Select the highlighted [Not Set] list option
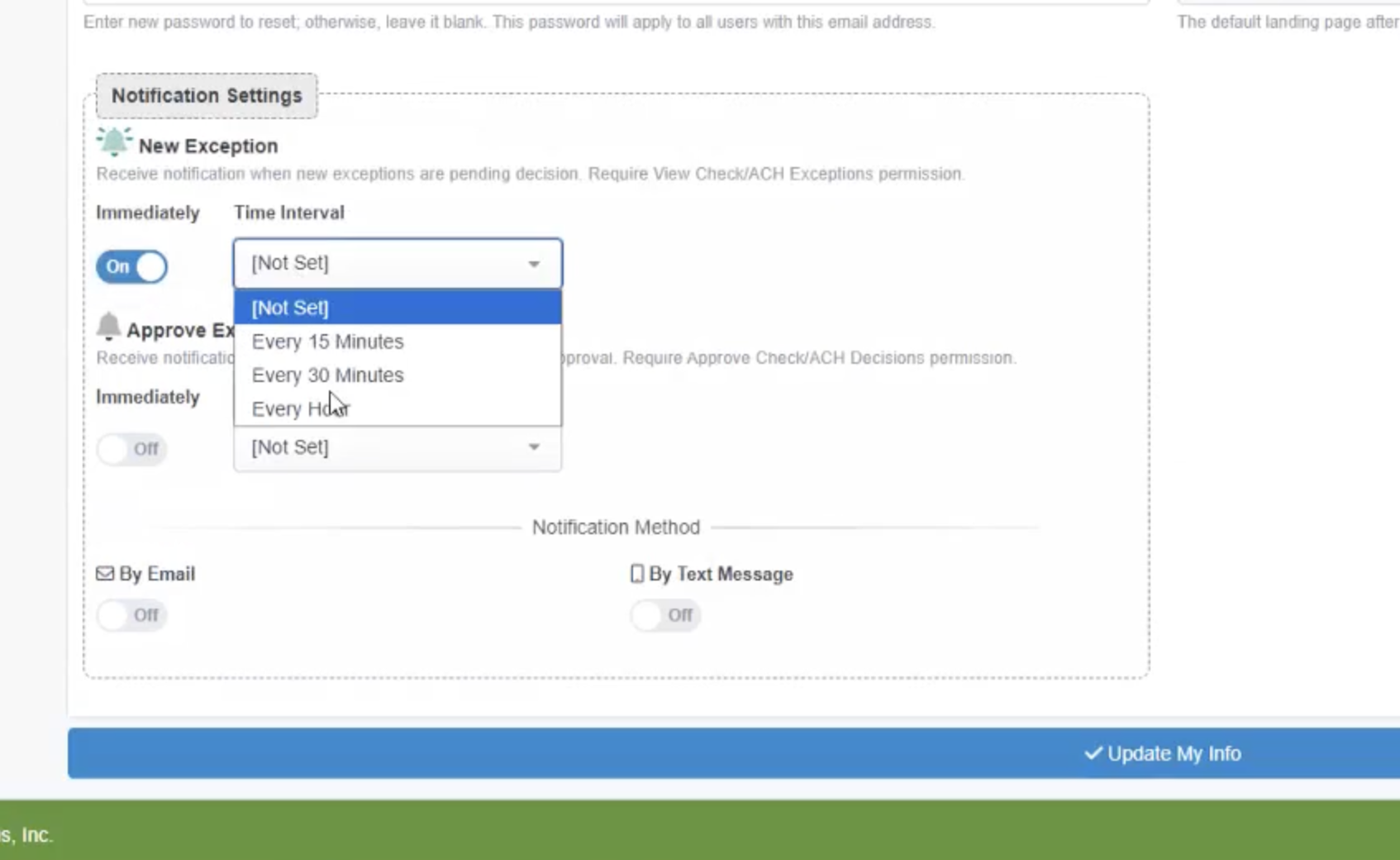The image size is (1400, 860). click(290, 308)
